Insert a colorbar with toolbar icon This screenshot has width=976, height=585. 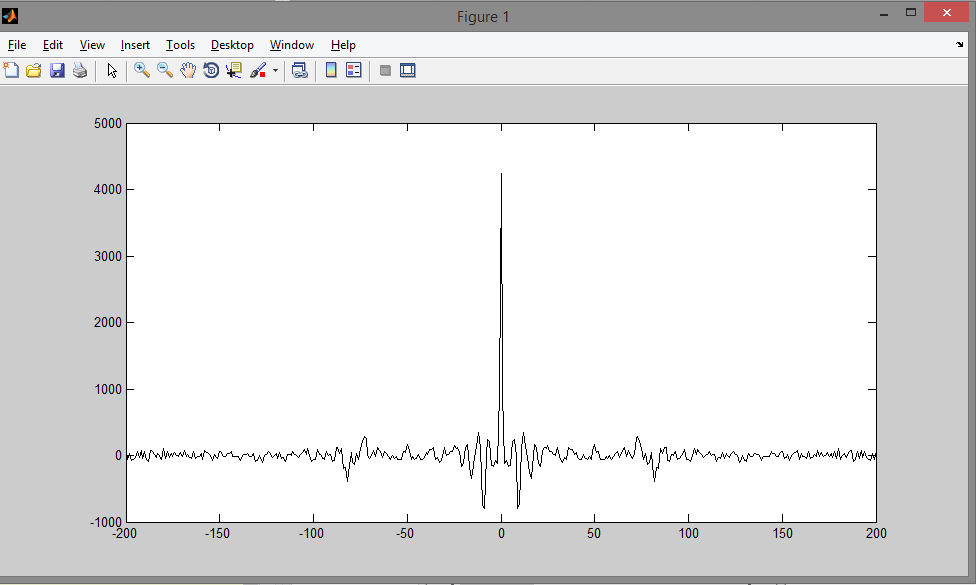coord(331,70)
